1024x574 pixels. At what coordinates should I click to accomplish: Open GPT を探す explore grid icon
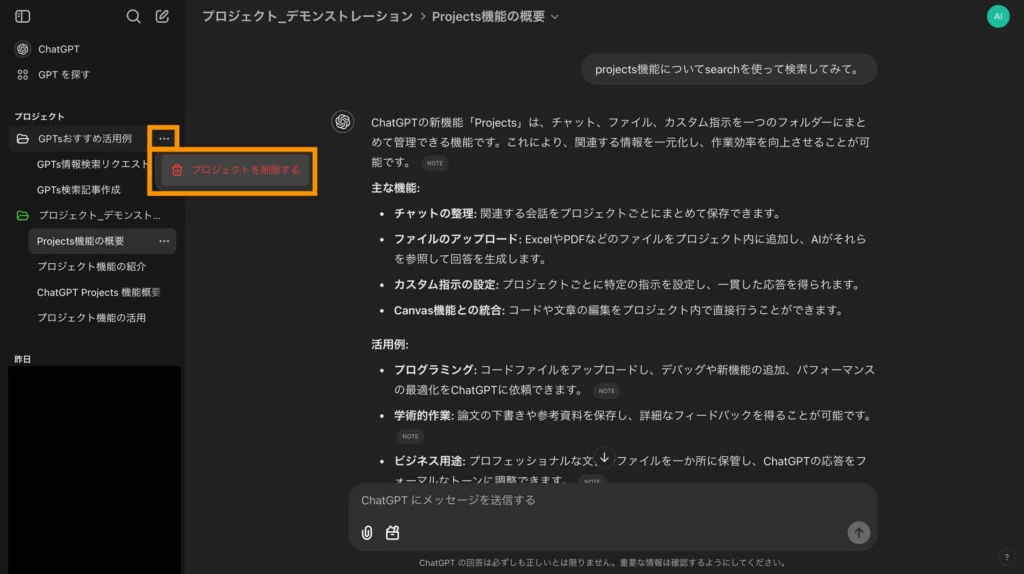23,75
